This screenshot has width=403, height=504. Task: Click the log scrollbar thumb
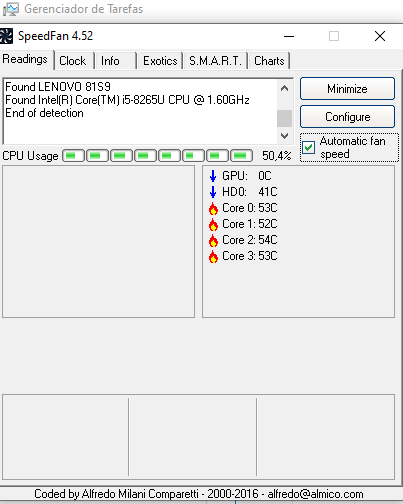[x=284, y=118]
